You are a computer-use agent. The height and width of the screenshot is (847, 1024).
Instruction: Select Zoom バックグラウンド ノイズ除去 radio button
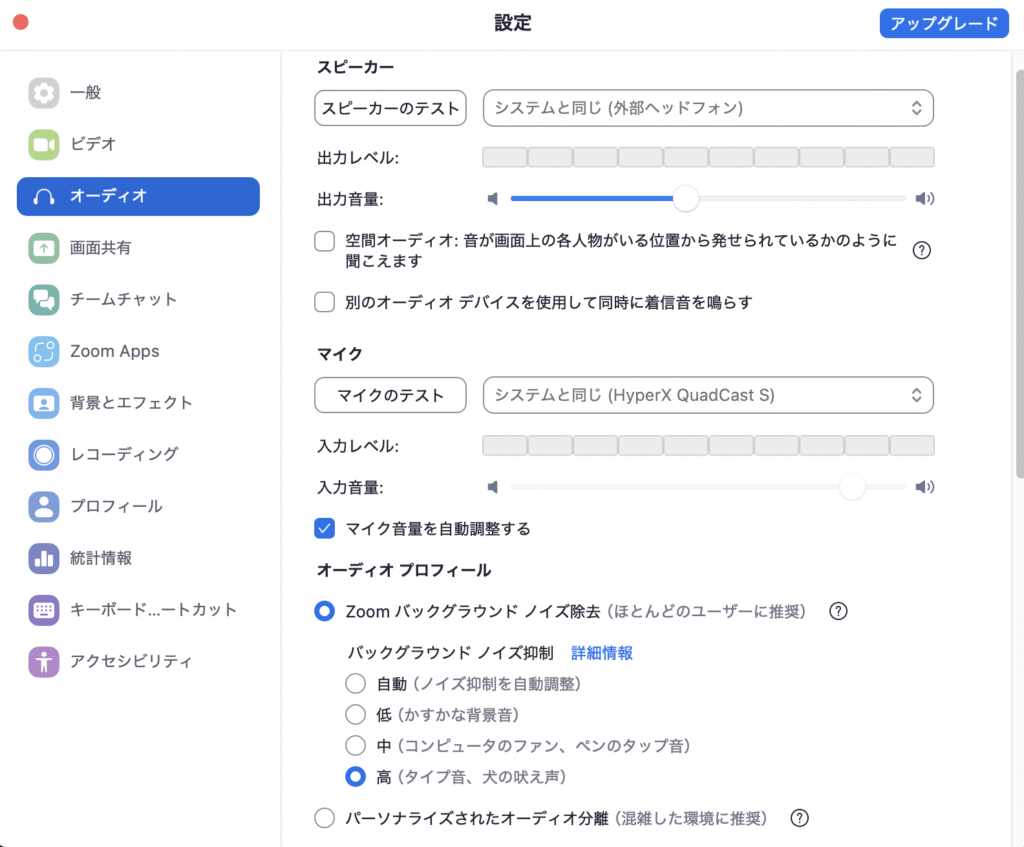[x=325, y=611]
